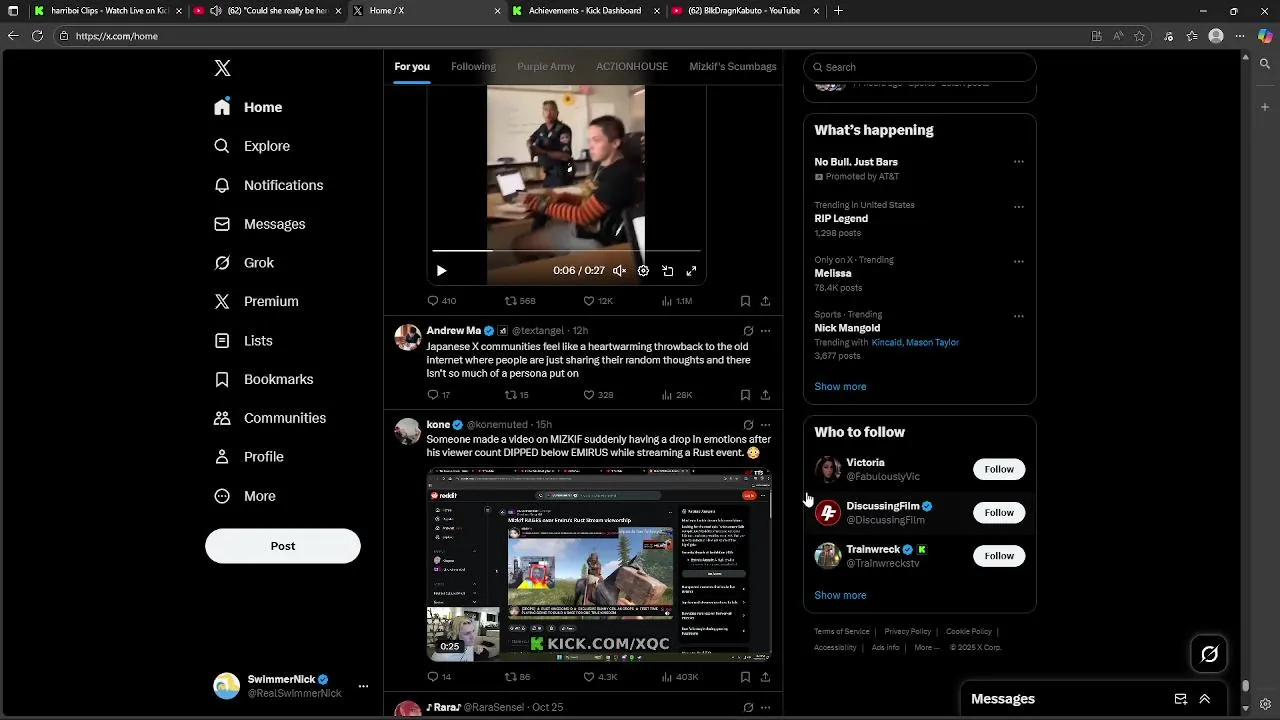Screen dimensions: 1280x720
Task: Open Grok from sidebar
Action: 244,263
